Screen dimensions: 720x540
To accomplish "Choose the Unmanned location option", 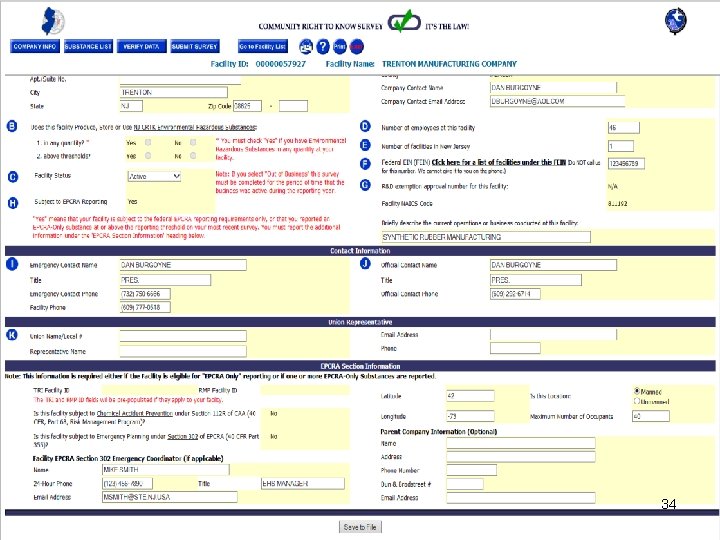I will 637,401.
